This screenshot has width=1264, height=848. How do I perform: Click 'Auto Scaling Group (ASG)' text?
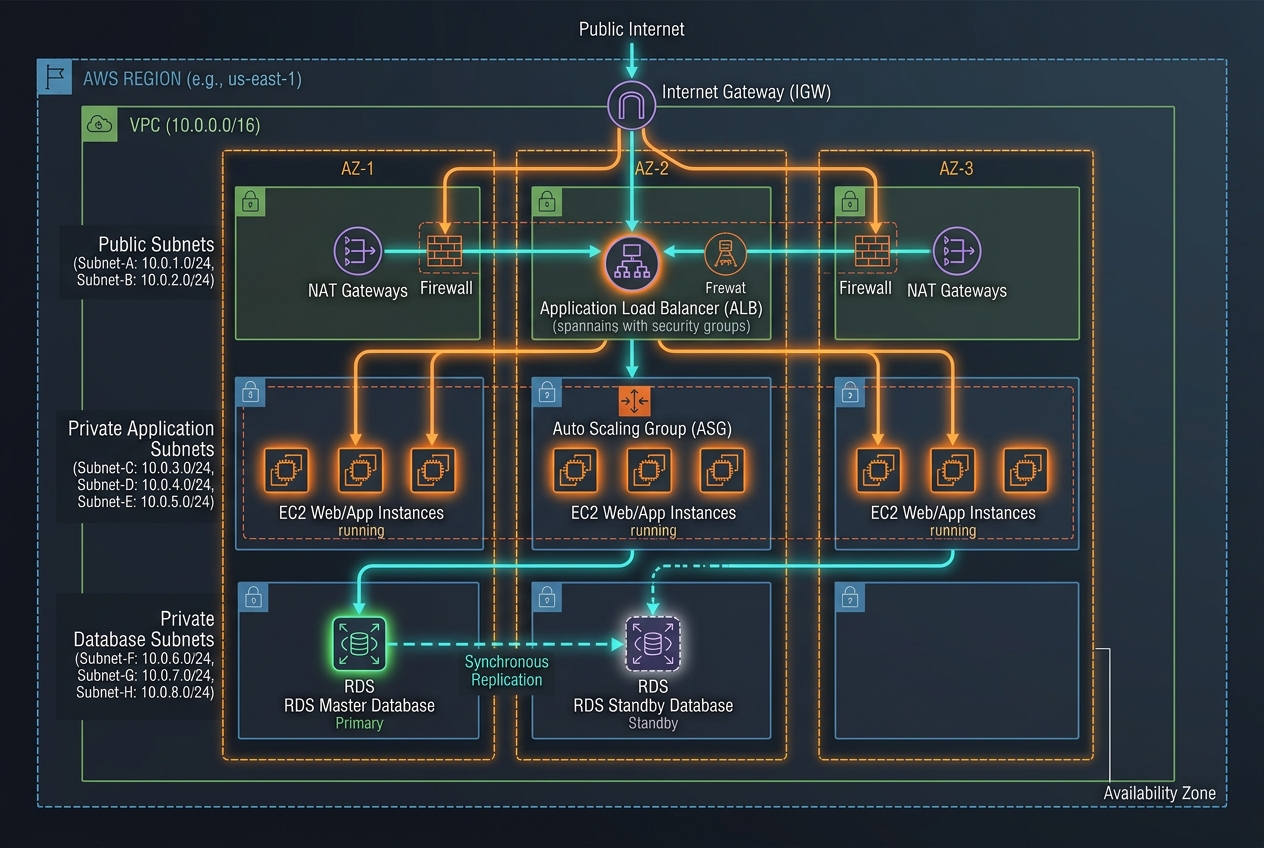click(643, 429)
